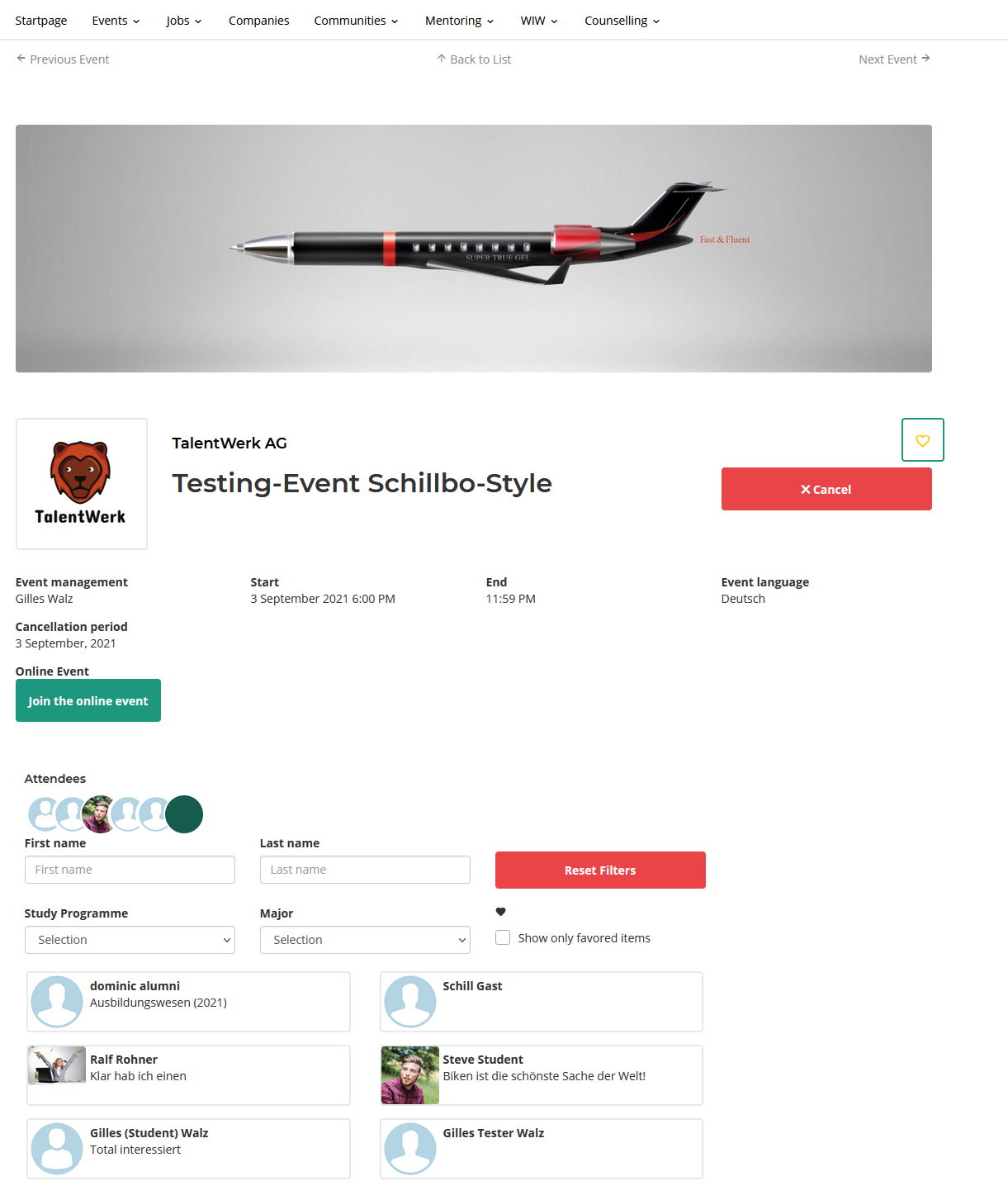Screen dimensions: 1008x1200
Task: Click Join the online event button
Action: 88,700
